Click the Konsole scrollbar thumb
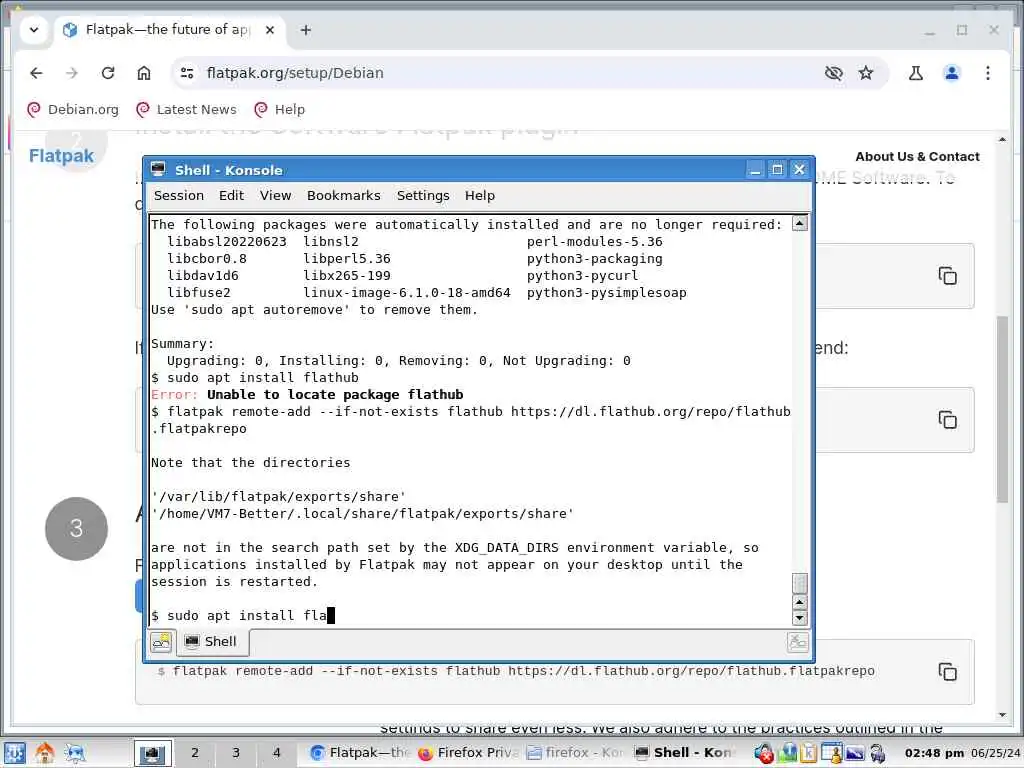 coord(799,583)
